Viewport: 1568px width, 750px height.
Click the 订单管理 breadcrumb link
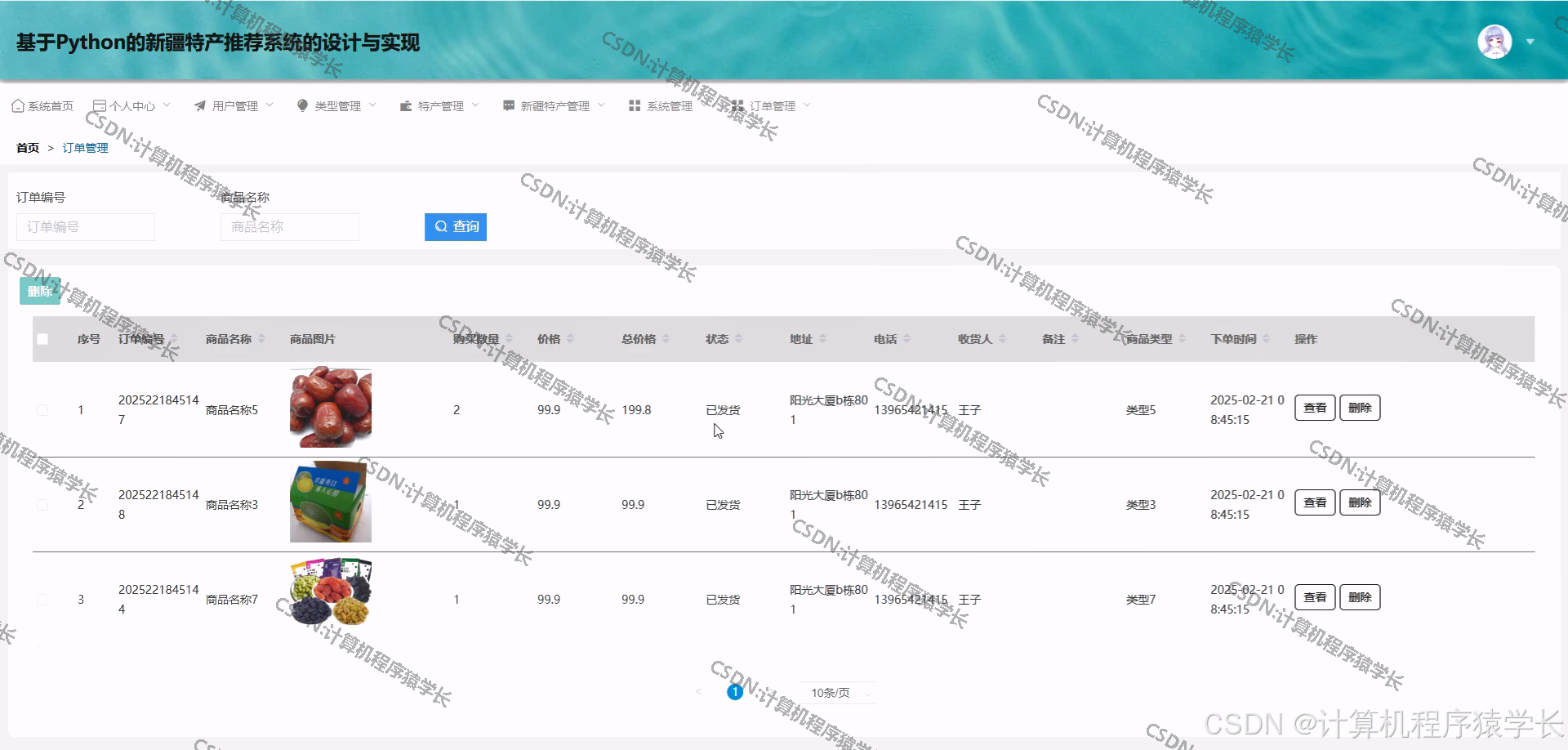pyautogui.click(x=85, y=148)
